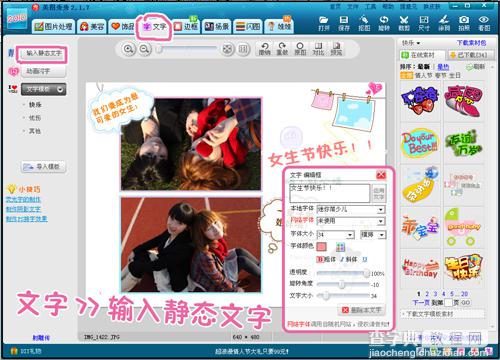Click the 对比 compare icon
This screenshot has width=500, height=360.
(x=318, y=49)
